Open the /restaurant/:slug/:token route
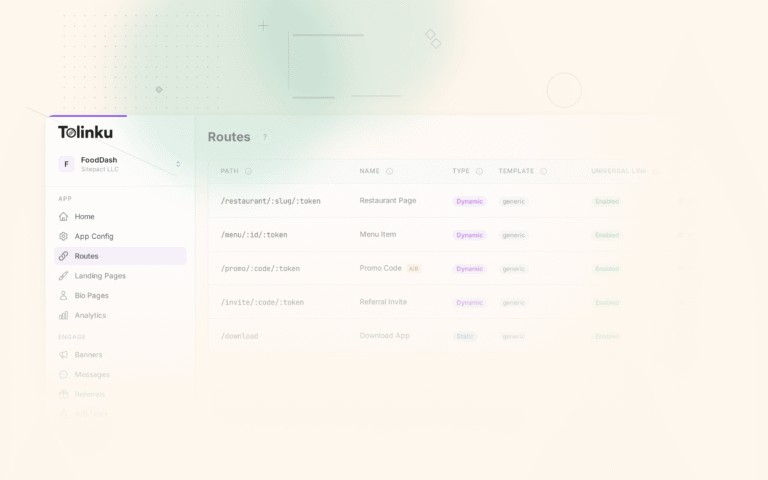The height and width of the screenshot is (480, 768). point(270,201)
